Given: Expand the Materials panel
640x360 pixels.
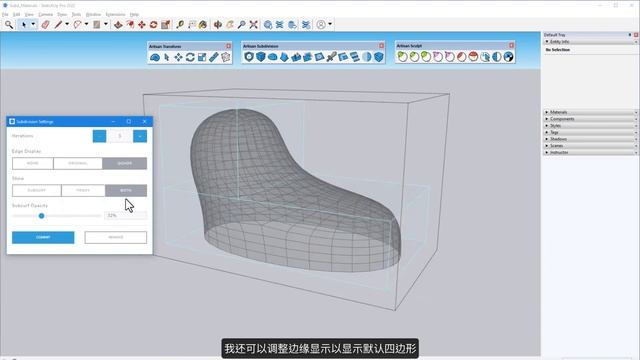Looking at the screenshot, I should click(547, 112).
